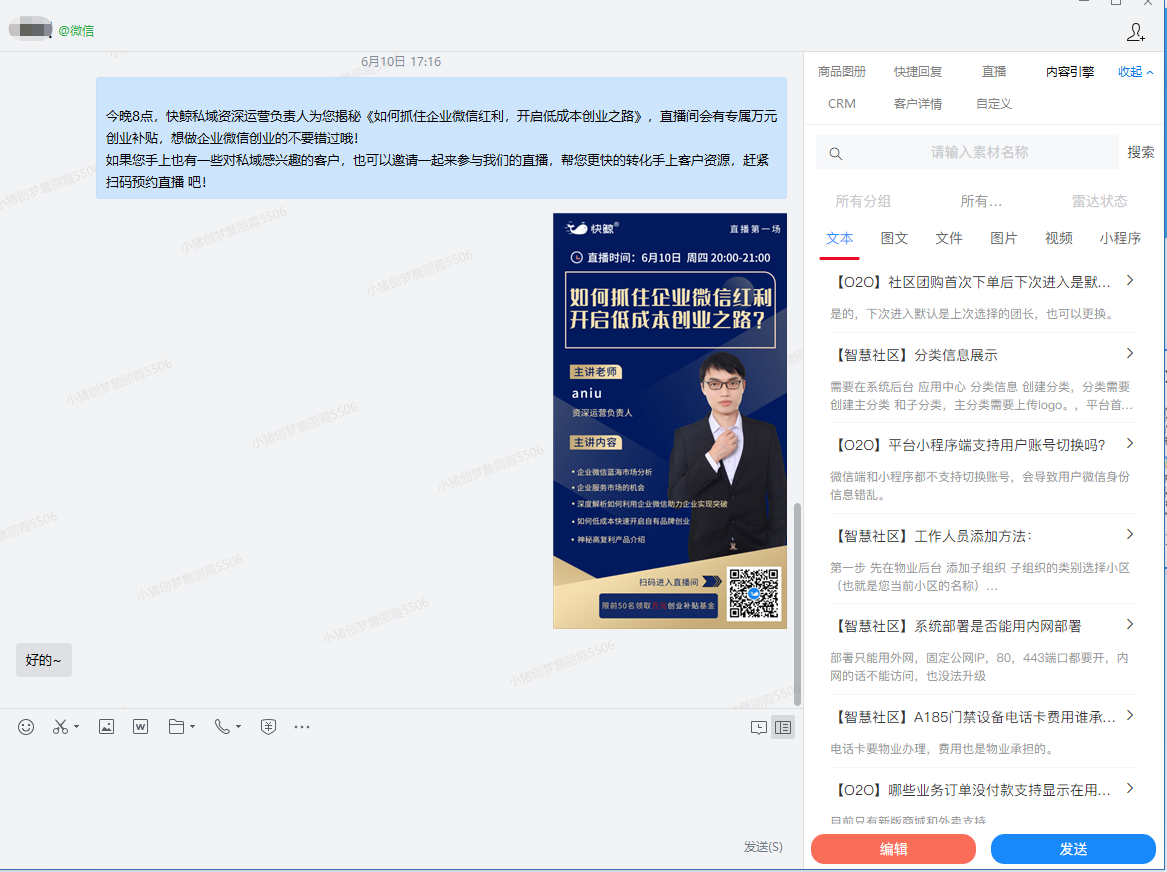Switch to the 小程序 tab
The image size is (1167, 872).
[x=1119, y=238]
